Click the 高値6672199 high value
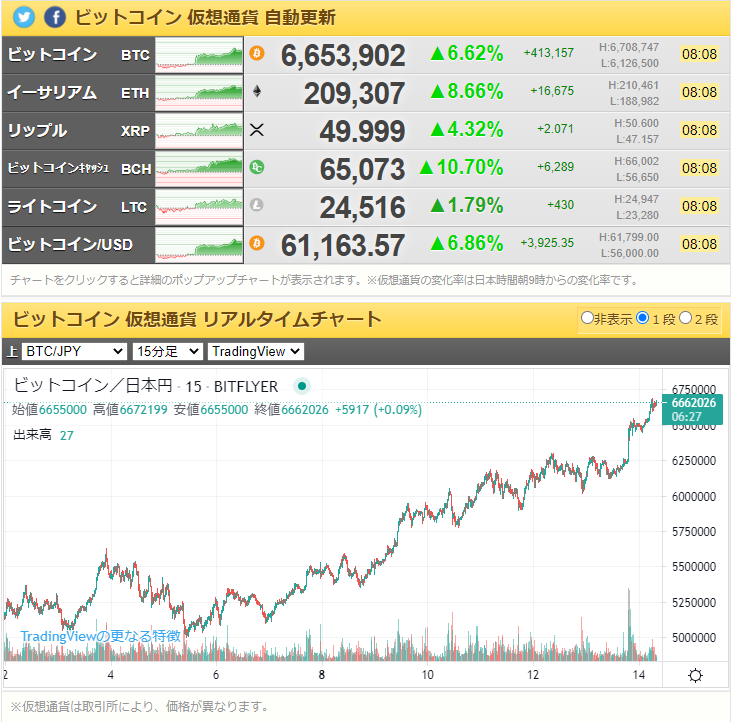This screenshot has height=722, width=731. (130, 410)
